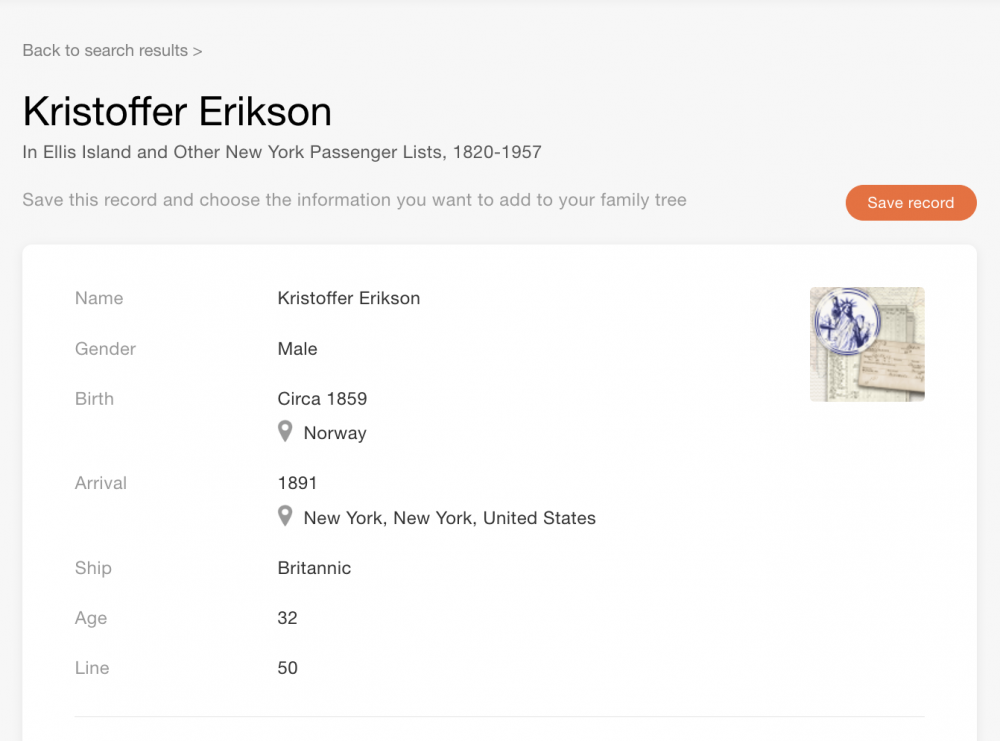Viewport: 1000px width, 741px height.
Task: Click the Gender value Male
Action: [x=297, y=349]
